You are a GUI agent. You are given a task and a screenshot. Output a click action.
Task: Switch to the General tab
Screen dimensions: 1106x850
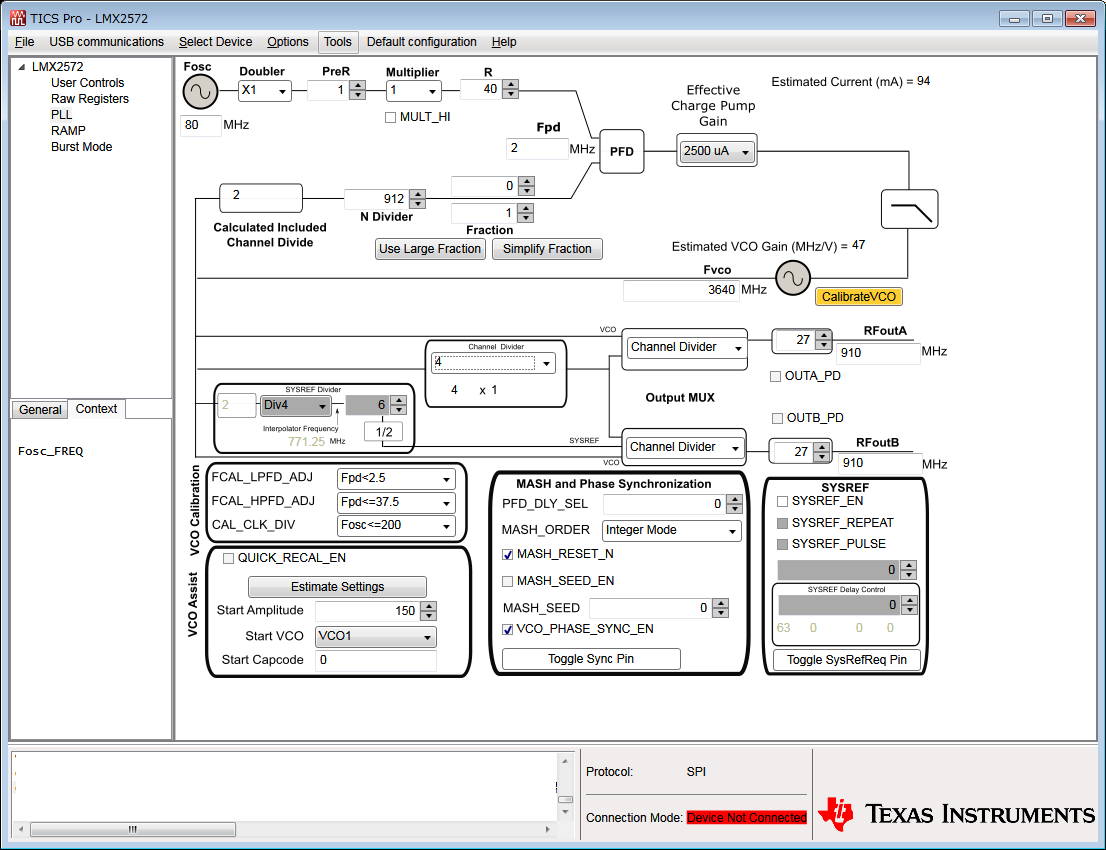[x=40, y=410]
